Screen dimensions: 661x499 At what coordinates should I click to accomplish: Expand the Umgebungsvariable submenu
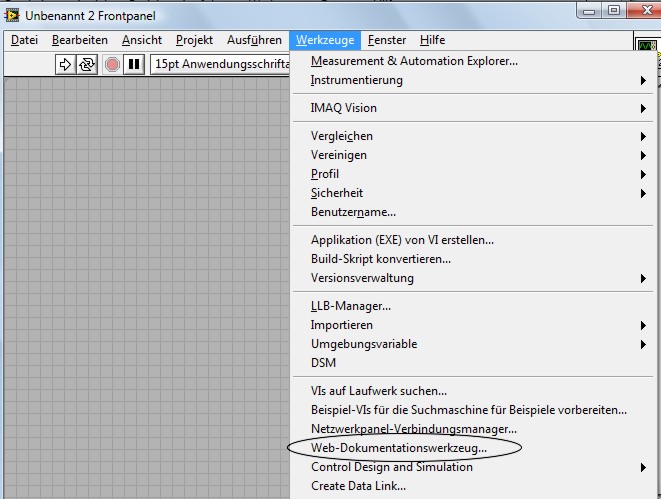tap(473, 344)
